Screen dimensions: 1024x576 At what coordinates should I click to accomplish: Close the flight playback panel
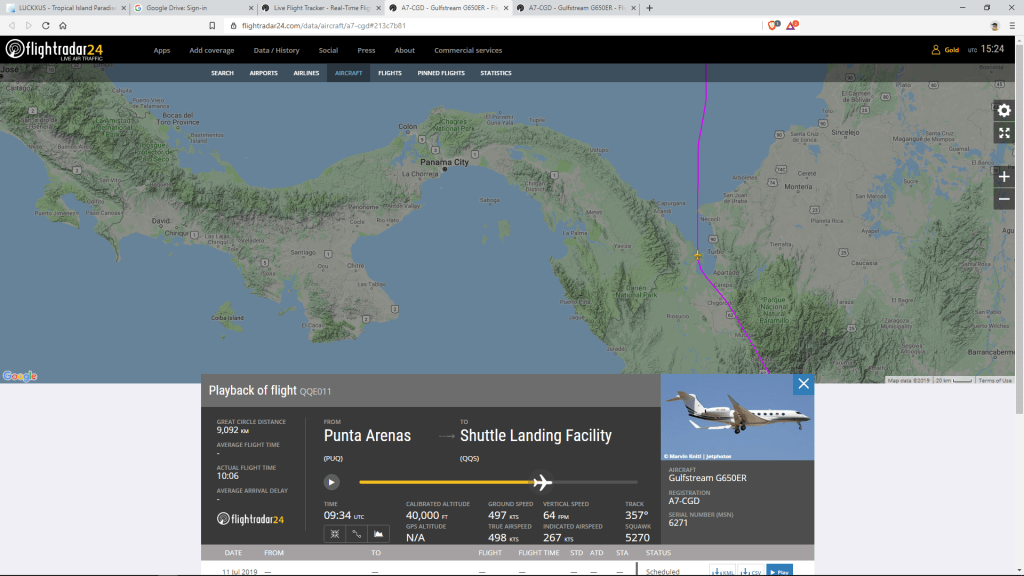(803, 383)
